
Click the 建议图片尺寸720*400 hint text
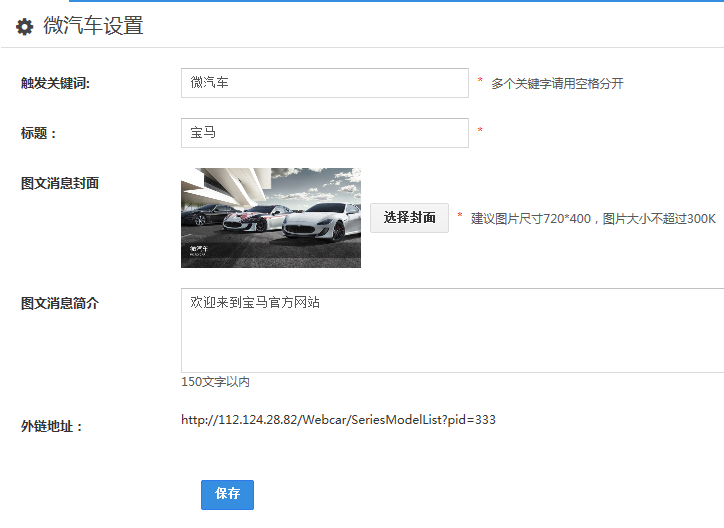pos(593,219)
